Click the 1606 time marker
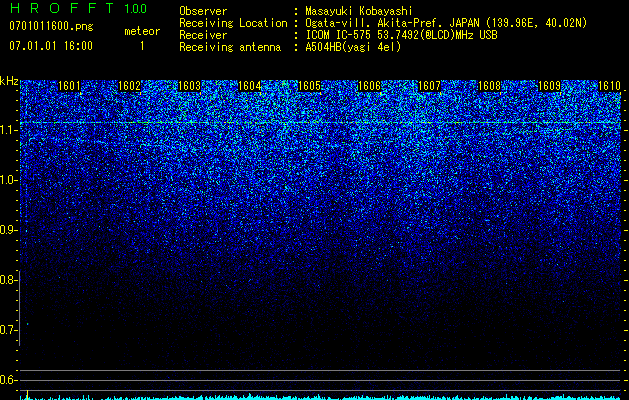This screenshot has width=629, height=400. [x=369, y=86]
